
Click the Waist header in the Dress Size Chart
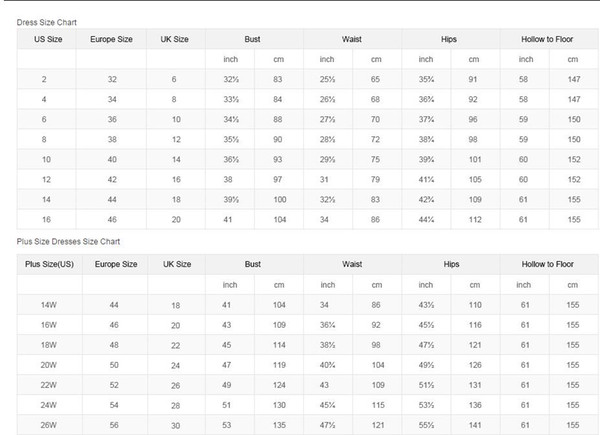[x=352, y=39]
